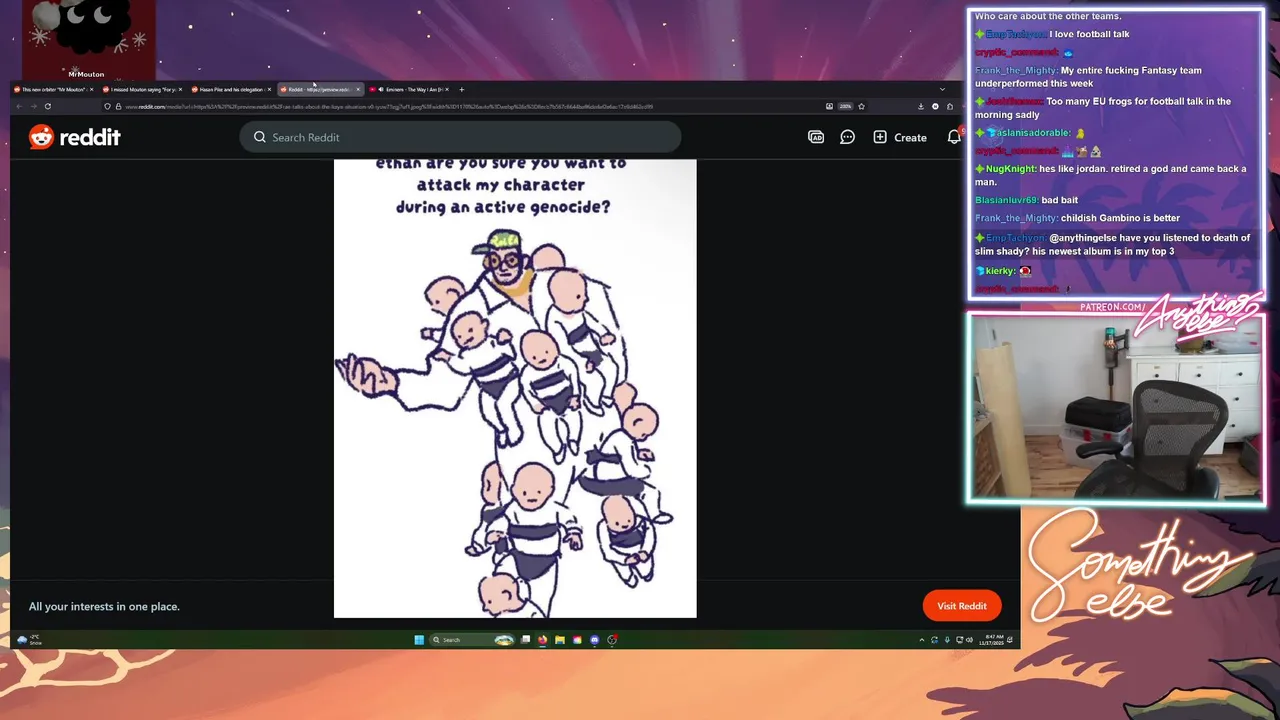
Task: Open the Reddit advertise icon
Action: [816, 137]
